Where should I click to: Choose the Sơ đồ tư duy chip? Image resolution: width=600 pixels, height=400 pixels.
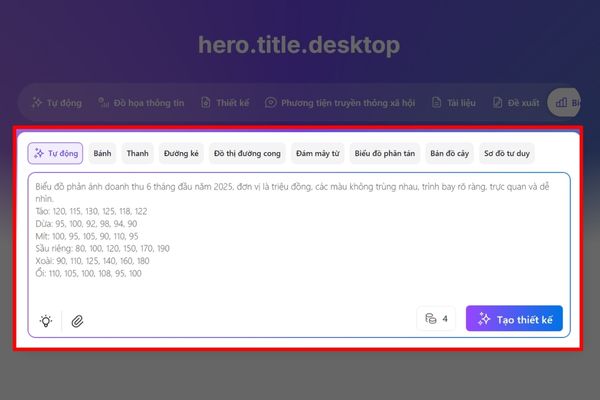[x=508, y=153]
